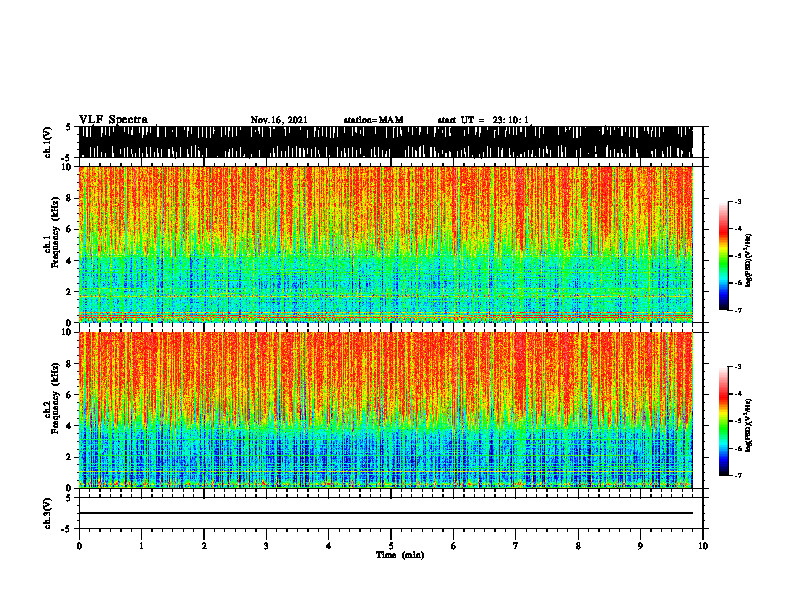This screenshot has width=792, height=612.
Task: Click the ch.1 colorbar log(PSD) units label
Action: pos(749,260)
